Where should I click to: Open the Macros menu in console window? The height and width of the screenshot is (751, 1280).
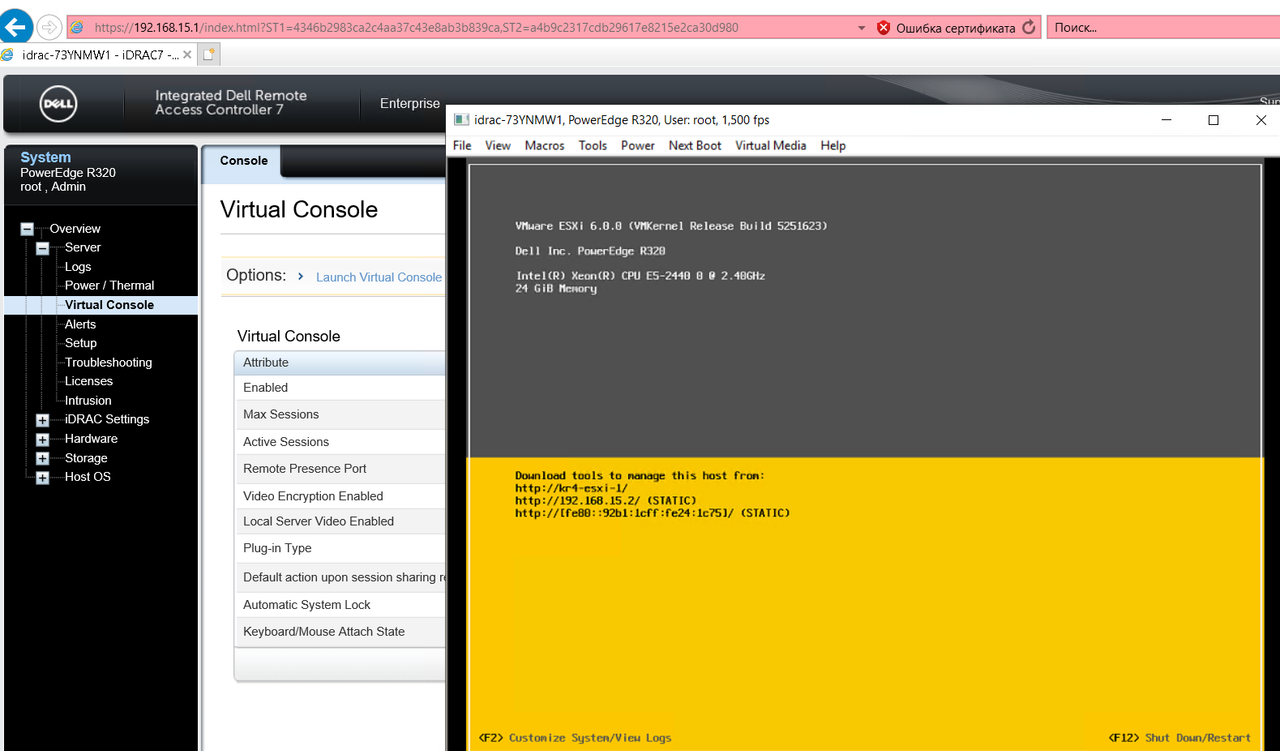(545, 146)
